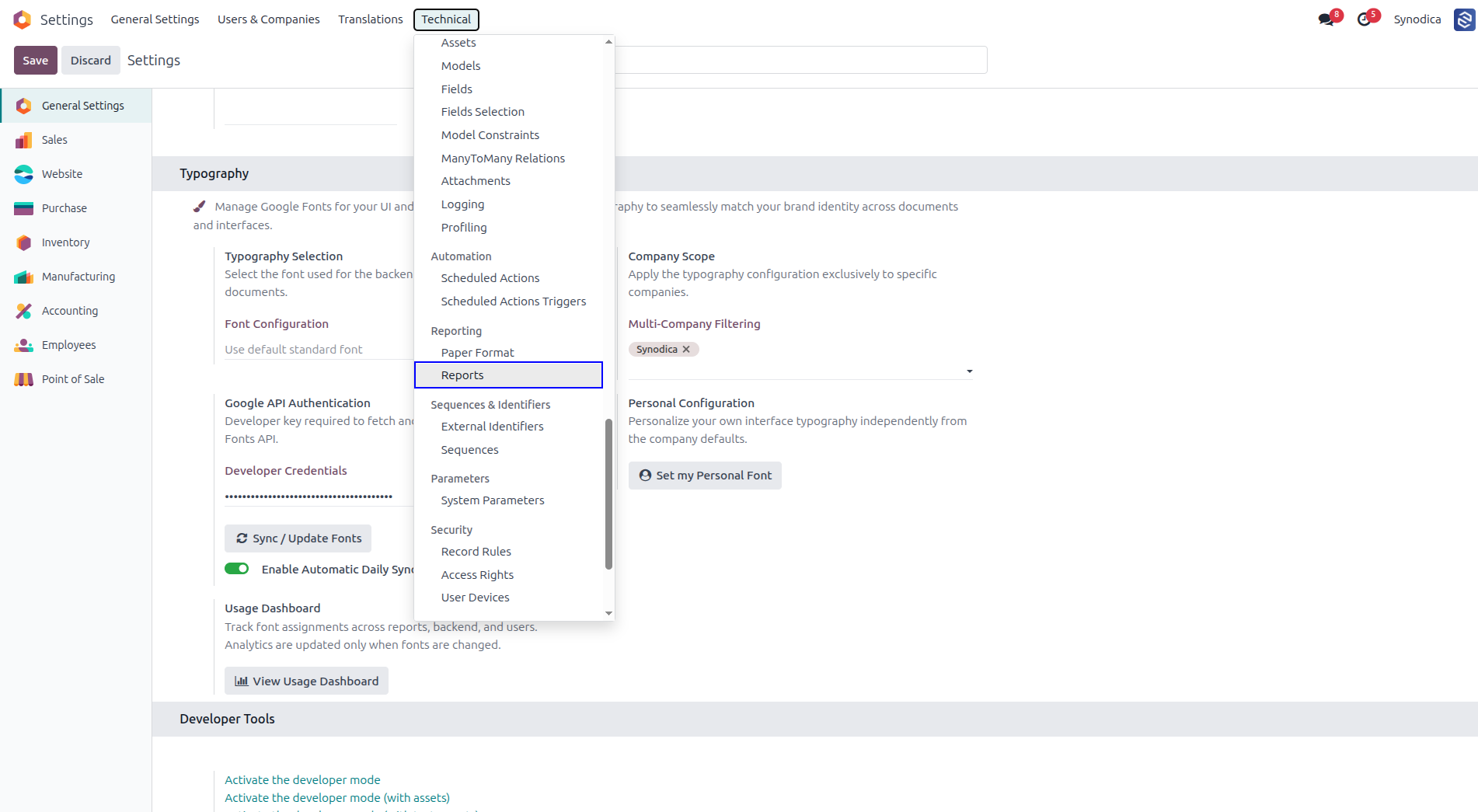Toggle Enable Automatic Daily Sync switch
Screen dimensions: 1478x812
(x=237, y=569)
